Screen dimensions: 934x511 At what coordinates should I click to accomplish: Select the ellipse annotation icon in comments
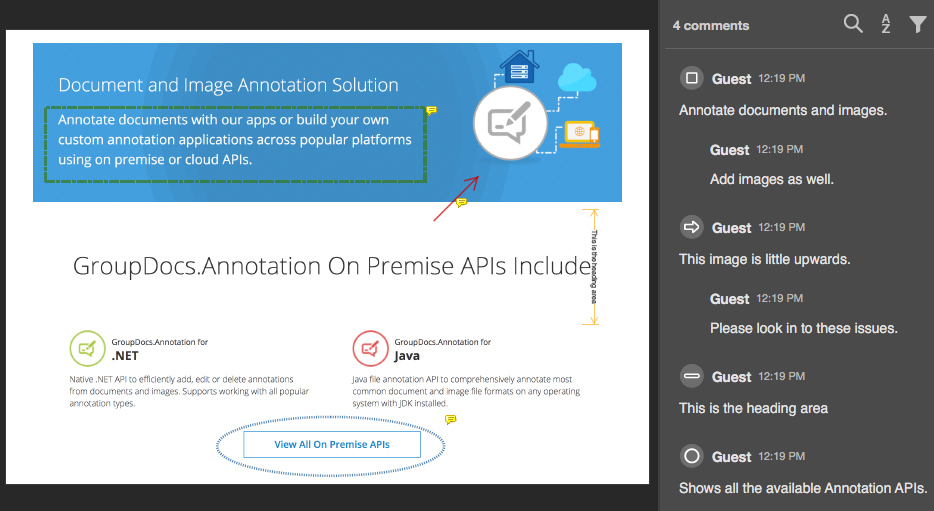(691, 456)
